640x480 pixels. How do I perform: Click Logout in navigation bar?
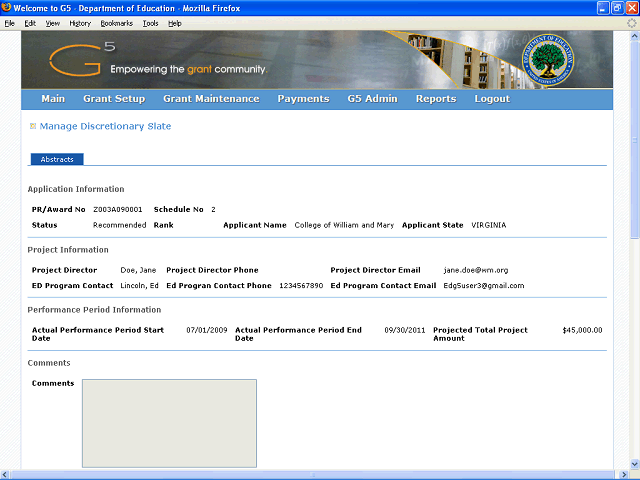pos(492,99)
